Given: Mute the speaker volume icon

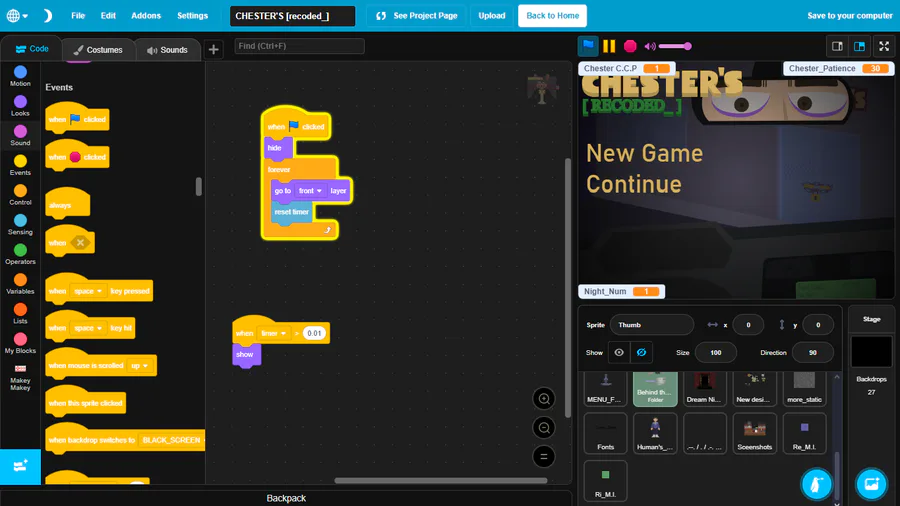Looking at the screenshot, I should click(x=650, y=46).
